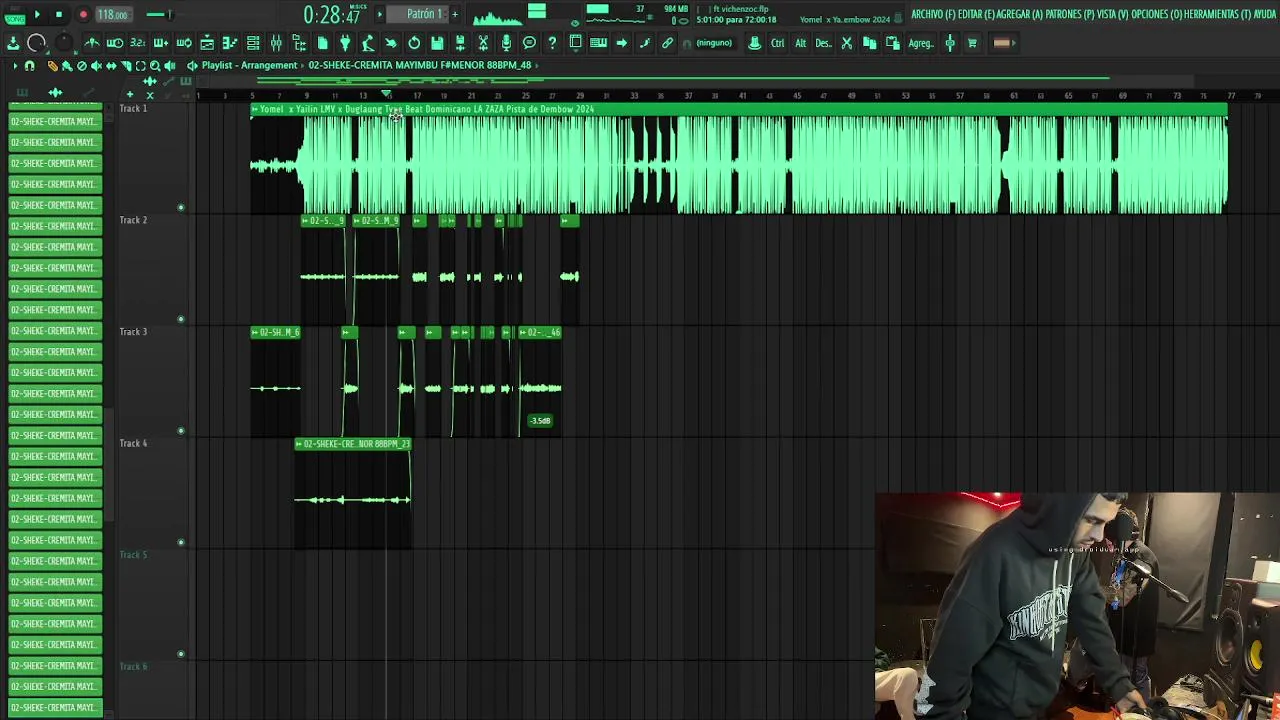This screenshot has width=1280, height=720.
Task: Open the playlist magnet snap menu
Action: tap(29, 66)
